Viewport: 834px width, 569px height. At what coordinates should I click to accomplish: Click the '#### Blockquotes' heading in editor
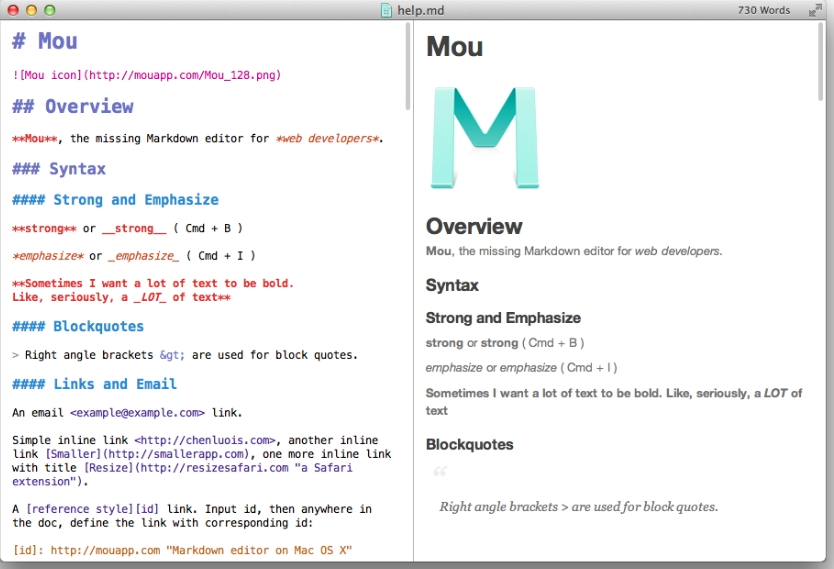click(78, 327)
